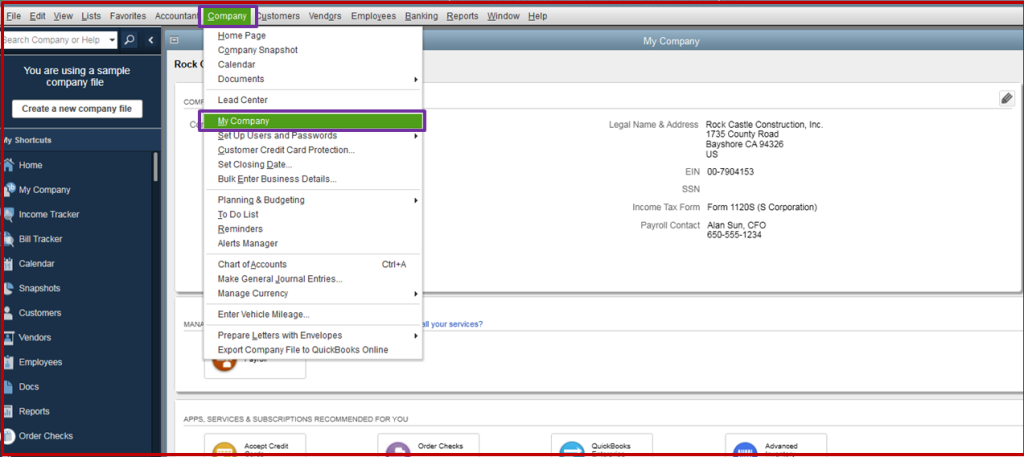Screen dimensions: 1024x457
Task: Open the Help menu
Action: click(x=537, y=16)
